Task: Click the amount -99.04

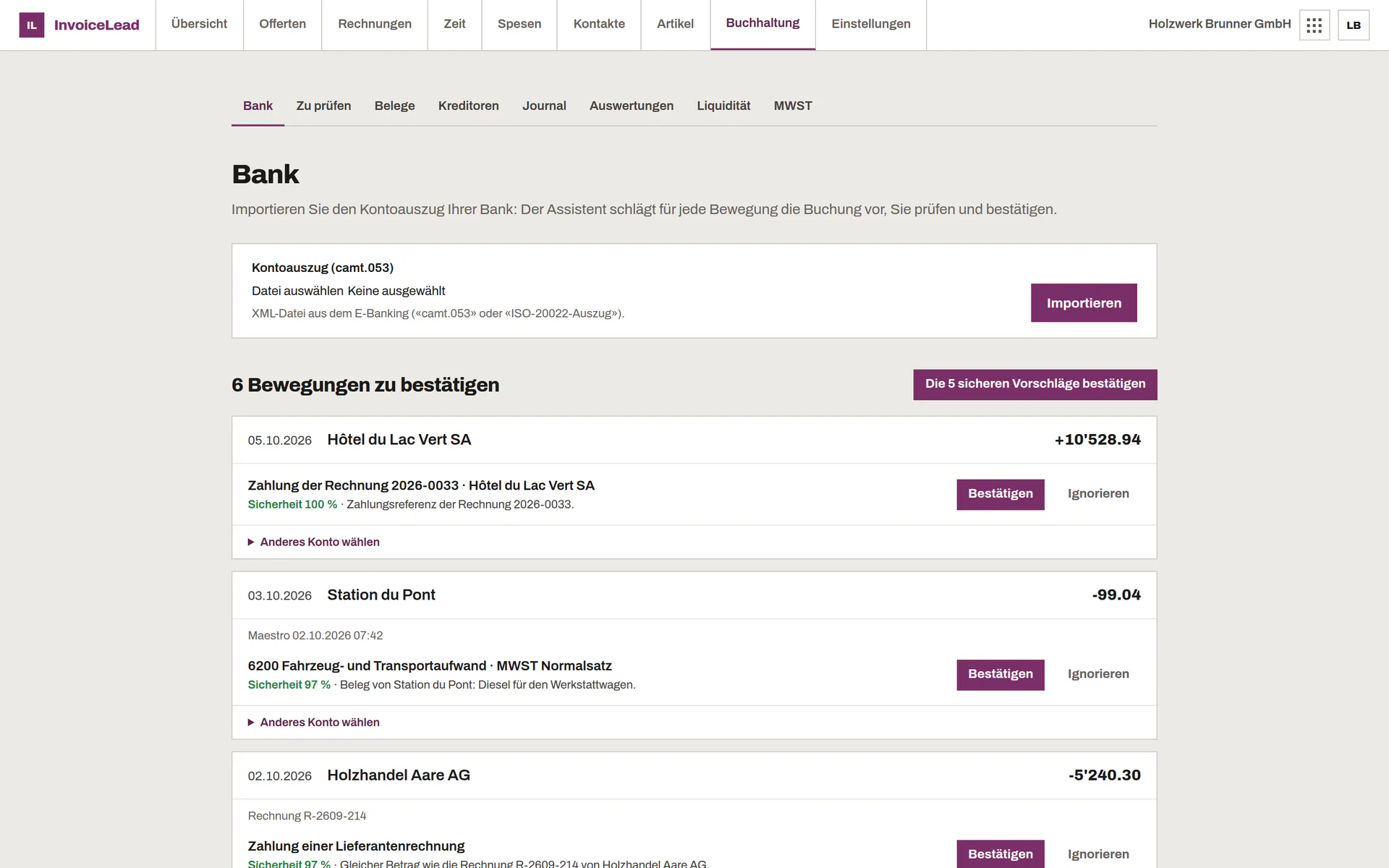Action: click(x=1116, y=595)
